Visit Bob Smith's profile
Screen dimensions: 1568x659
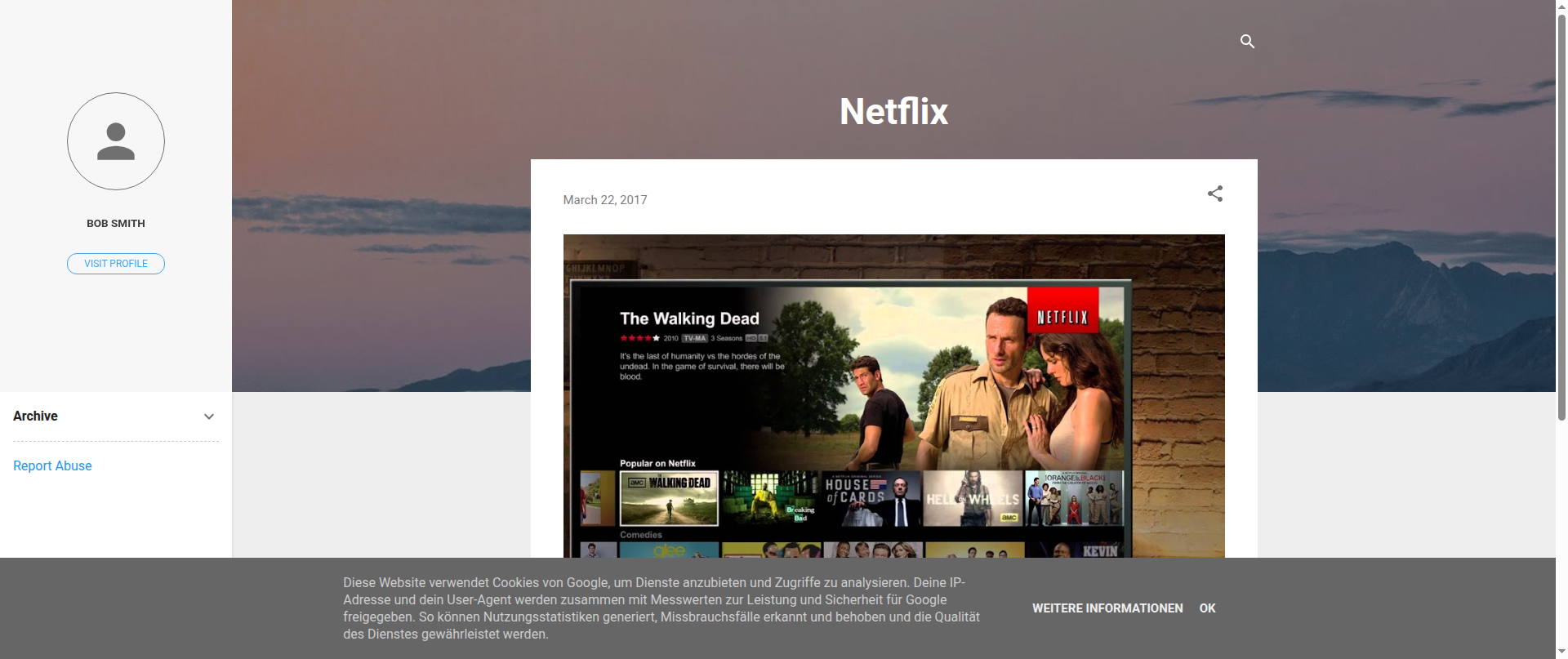click(116, 264)
